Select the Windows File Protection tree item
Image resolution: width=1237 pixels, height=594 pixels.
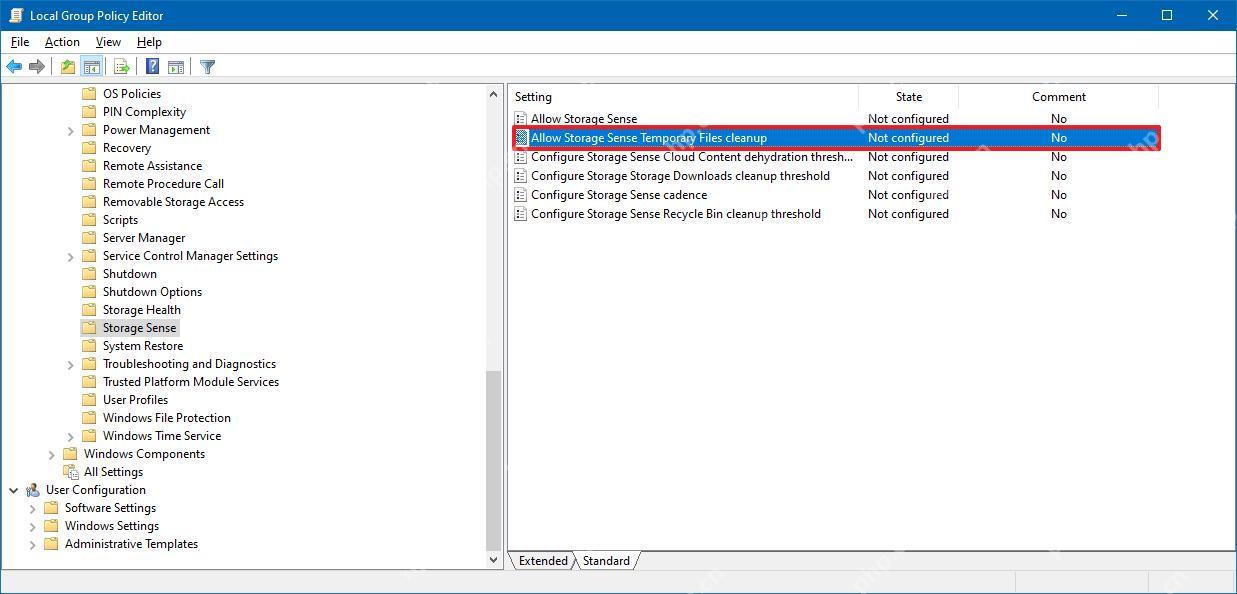[166, 418]
